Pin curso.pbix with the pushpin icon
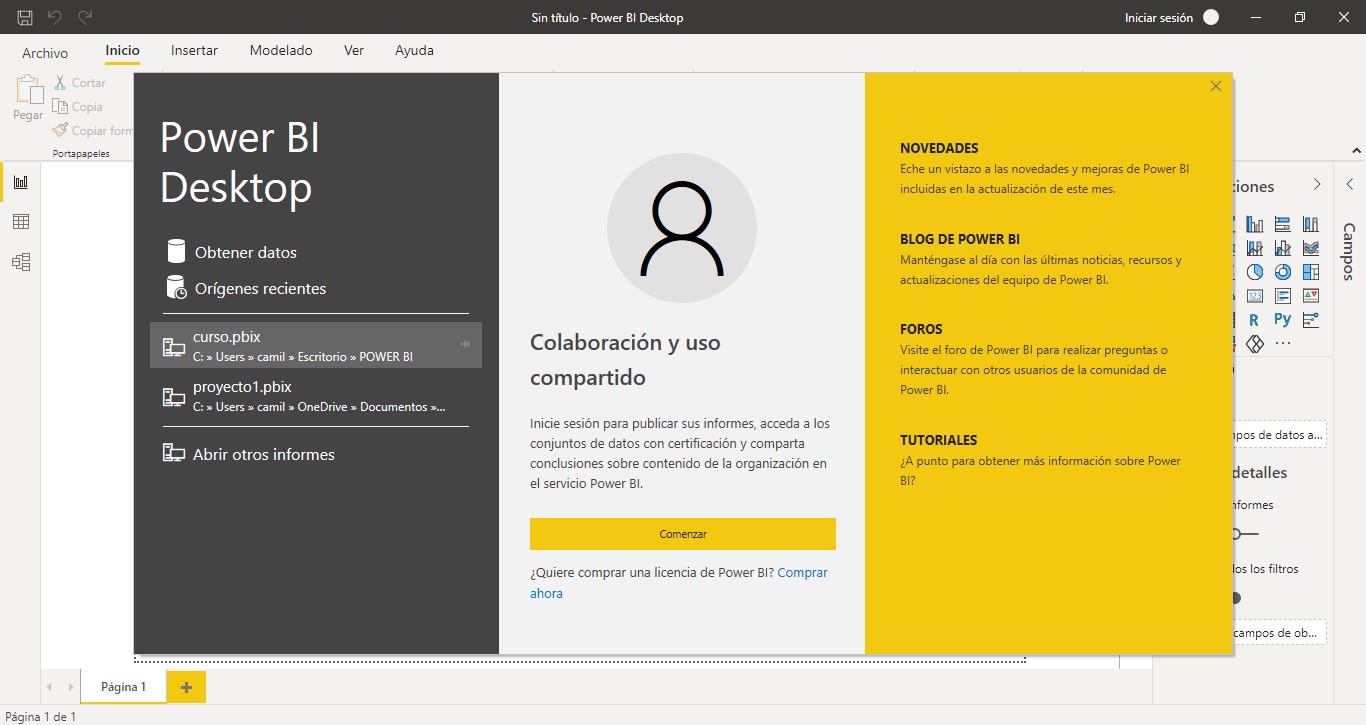The height and width of the screenshot is (725, 1366). (x=465, y=344)
